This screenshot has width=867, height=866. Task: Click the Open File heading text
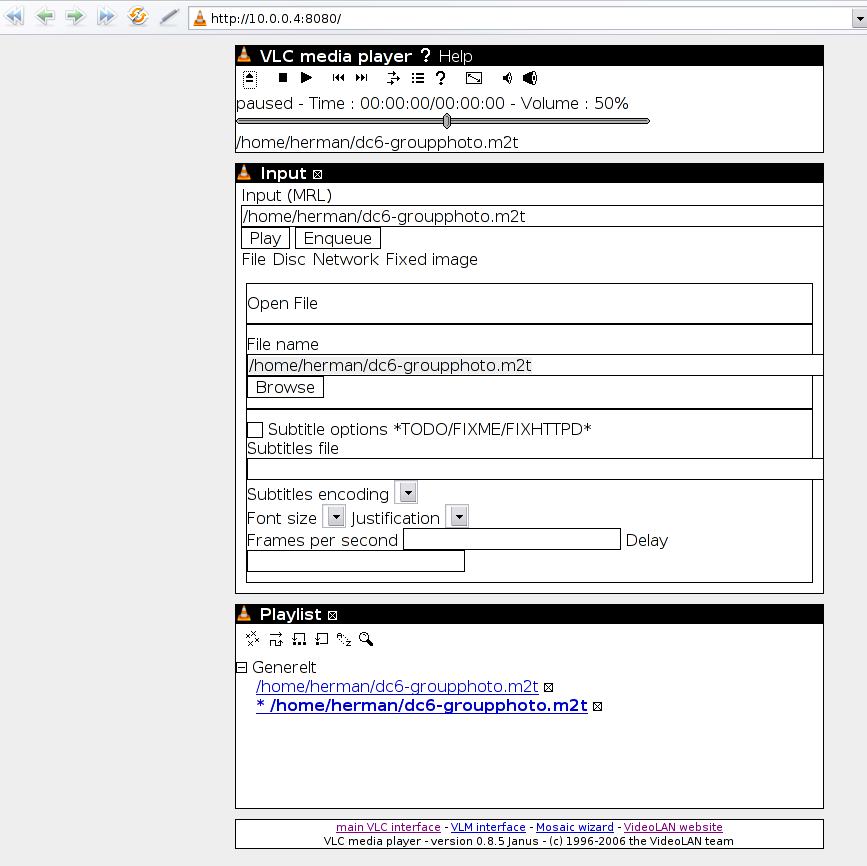(x=283, y=304)
